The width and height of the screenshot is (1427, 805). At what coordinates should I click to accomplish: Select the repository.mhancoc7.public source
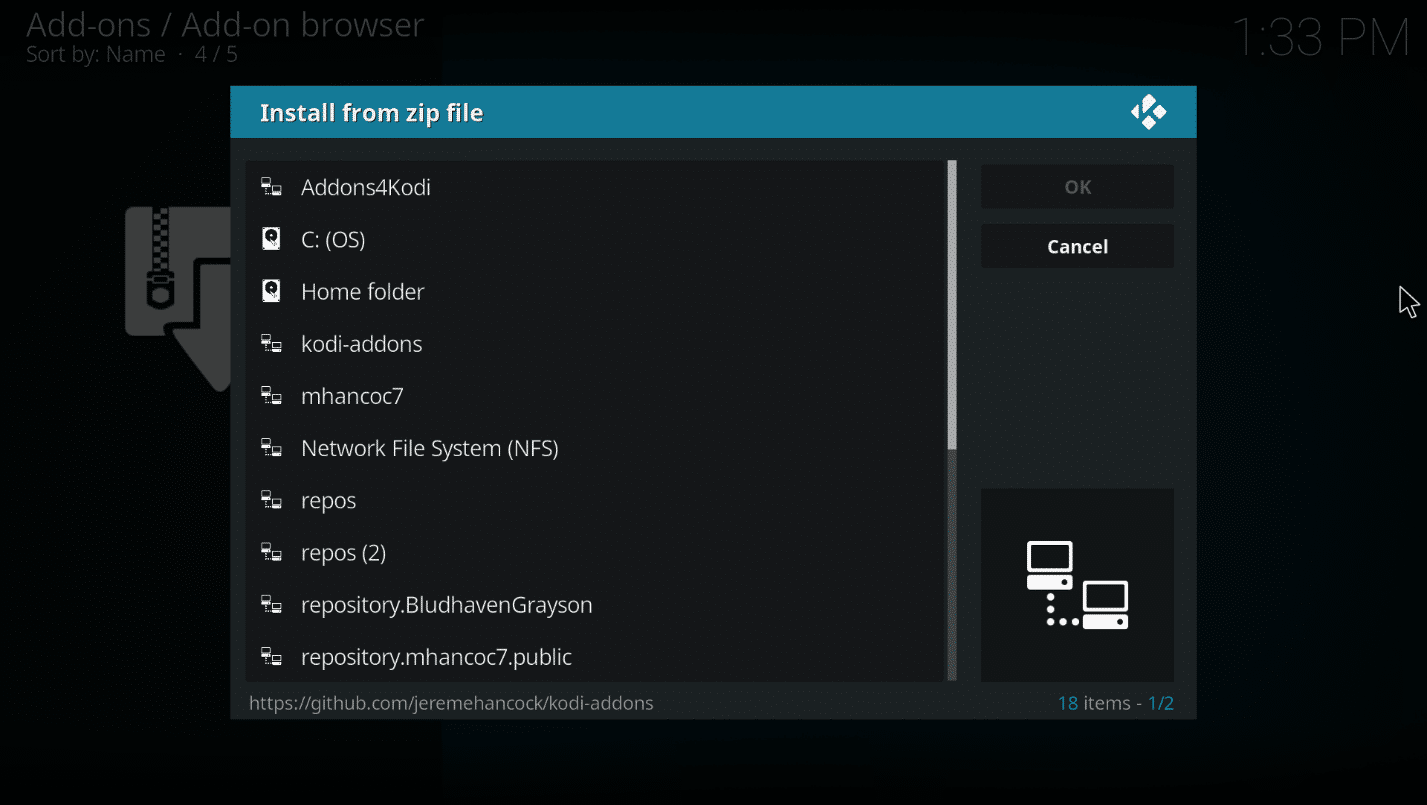(x=596, y=657)
